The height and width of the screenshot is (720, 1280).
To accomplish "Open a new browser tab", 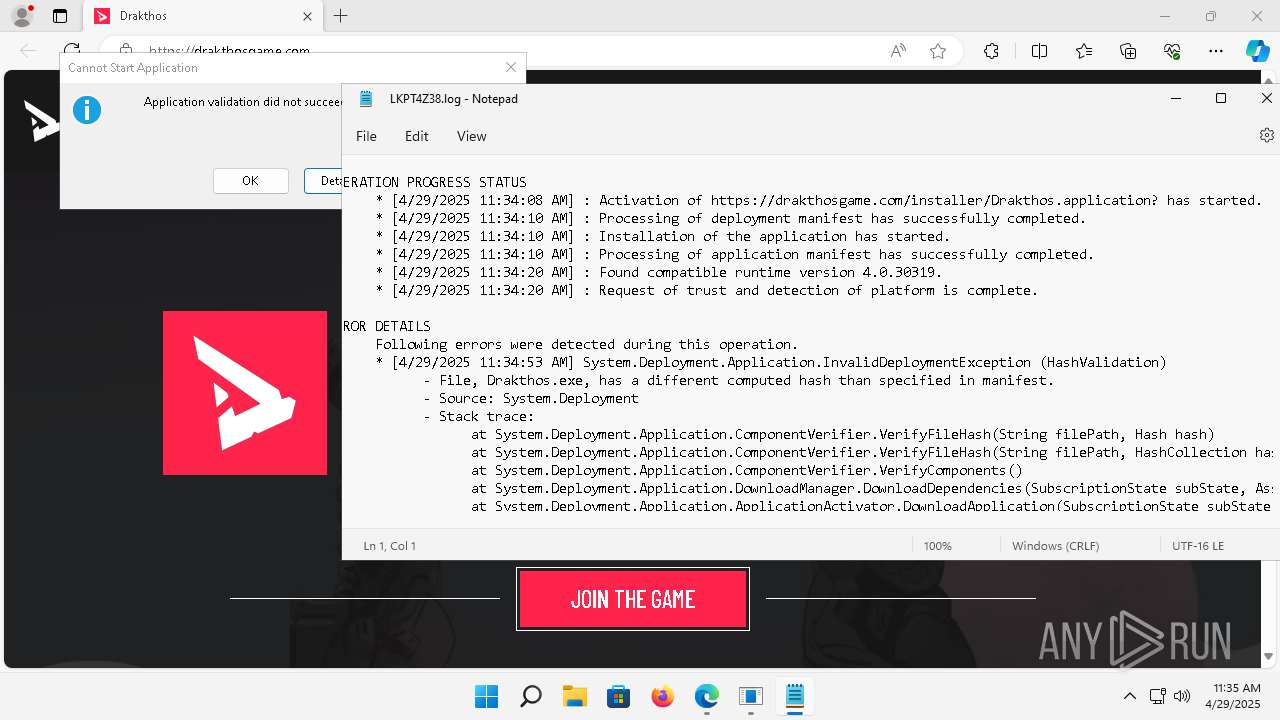I will pos(341,16).
